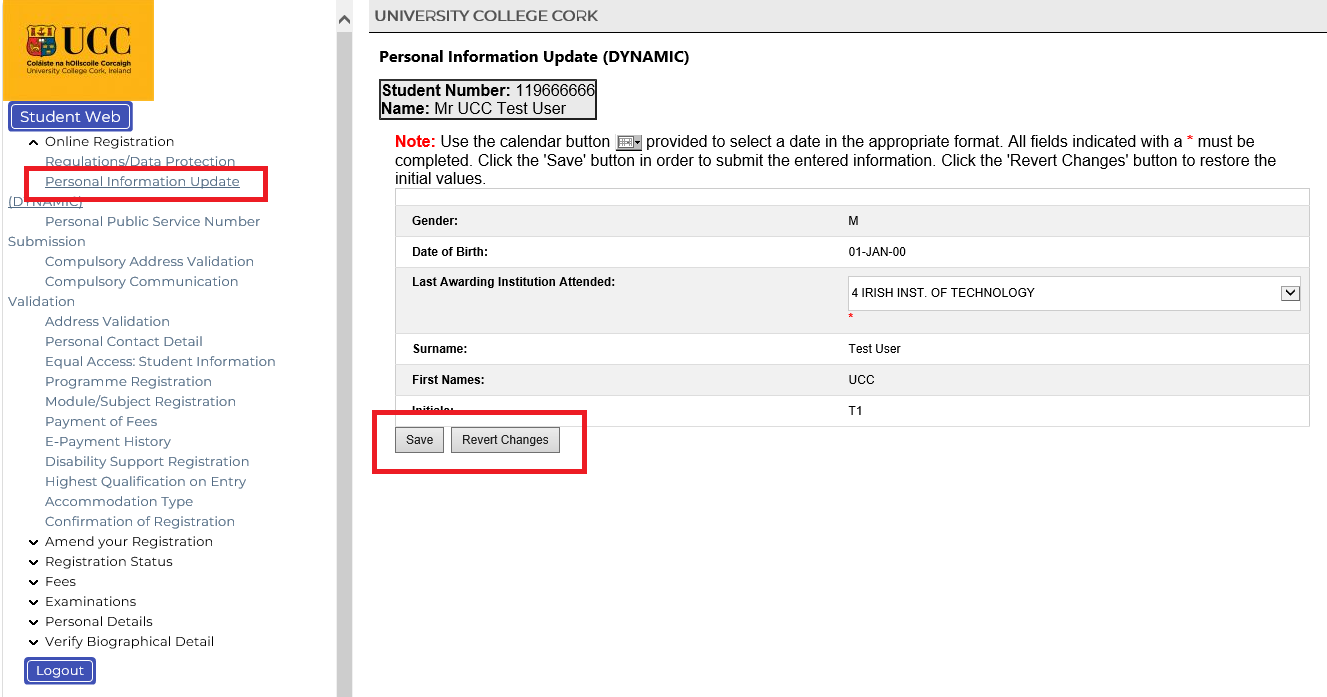Open the Last Awarding Institution dropdown
Image resolution: width=1327 pixels, height=697 pixels.
click(x=1074, y=293)
